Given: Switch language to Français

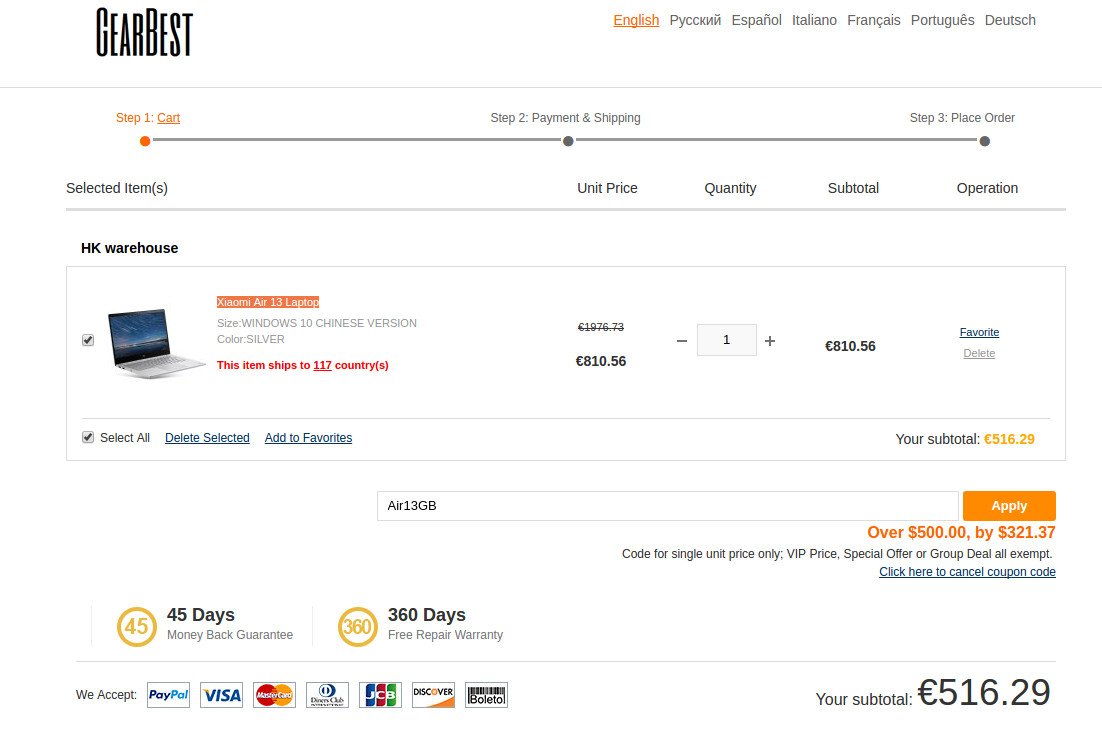Looking at the screenshot, I should point(874,20).
